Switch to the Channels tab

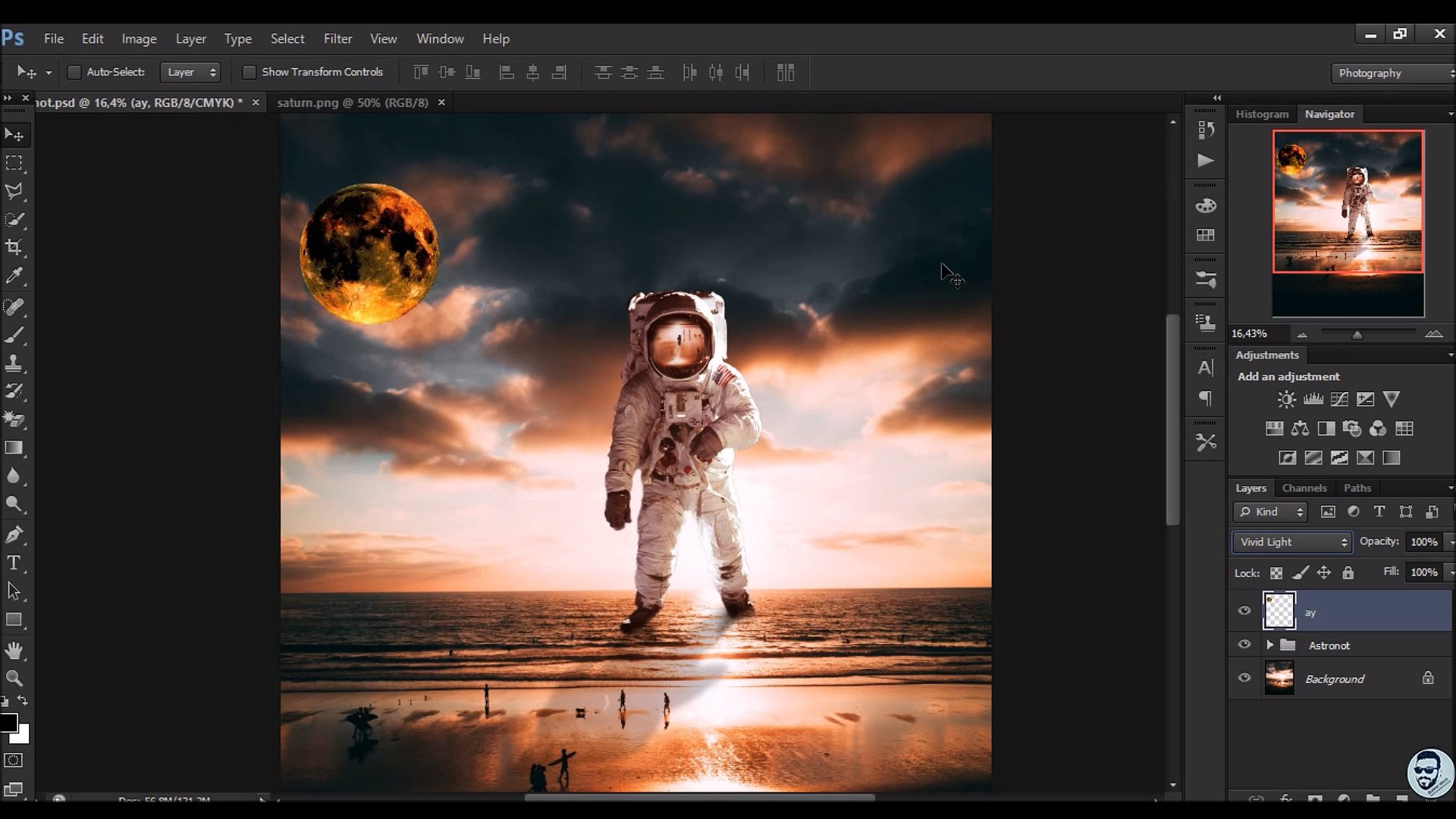pyautogui.click(x=1304, y=488)
